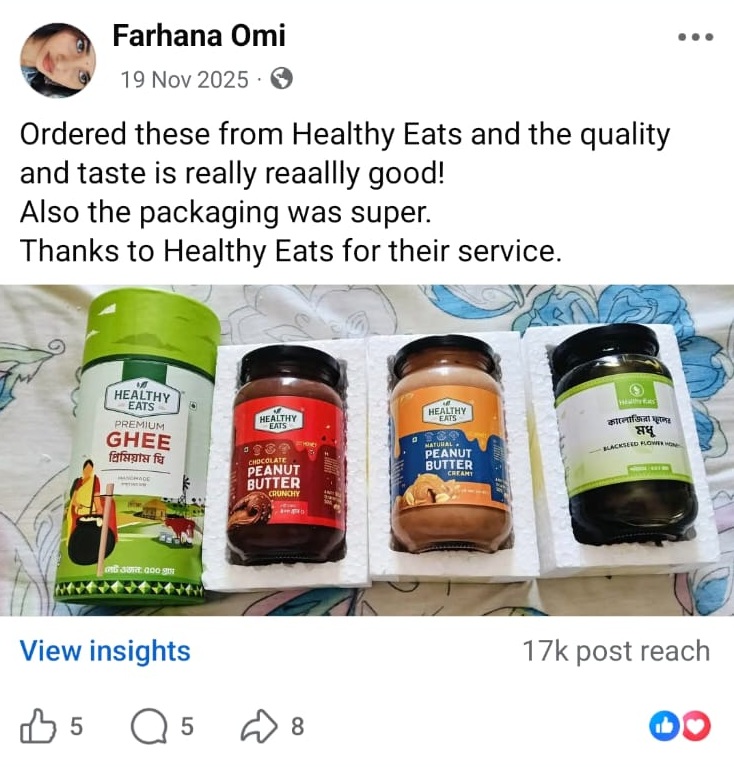Click the public globe privacy icon

(282, 79)
